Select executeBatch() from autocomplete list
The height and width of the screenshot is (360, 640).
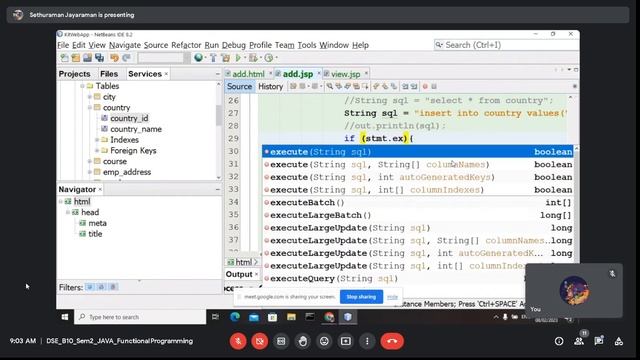click(x=418, y=202)
